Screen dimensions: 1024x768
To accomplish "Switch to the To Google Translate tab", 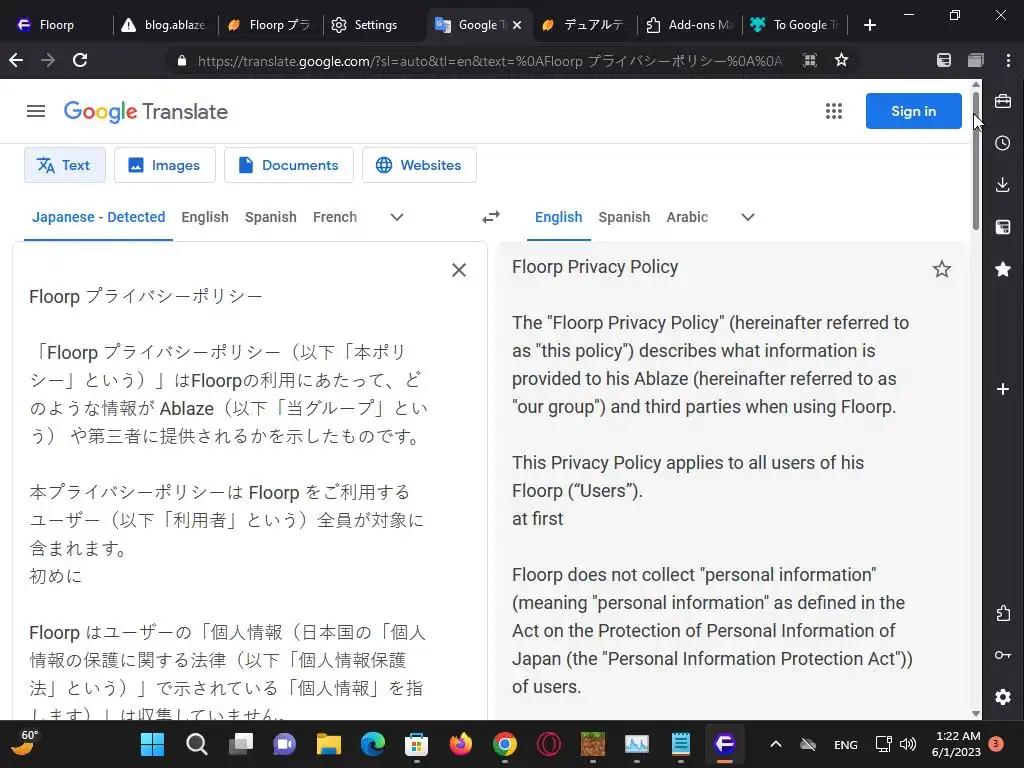I will tap(795, 25).
